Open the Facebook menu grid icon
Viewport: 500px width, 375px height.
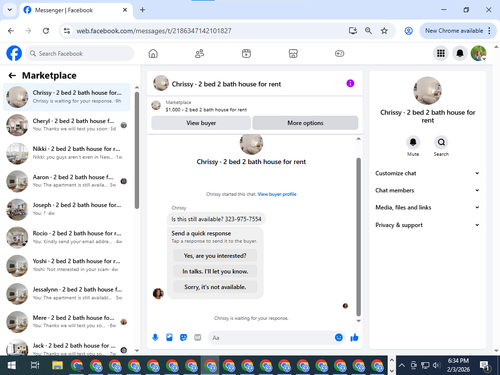pos(441,53)
